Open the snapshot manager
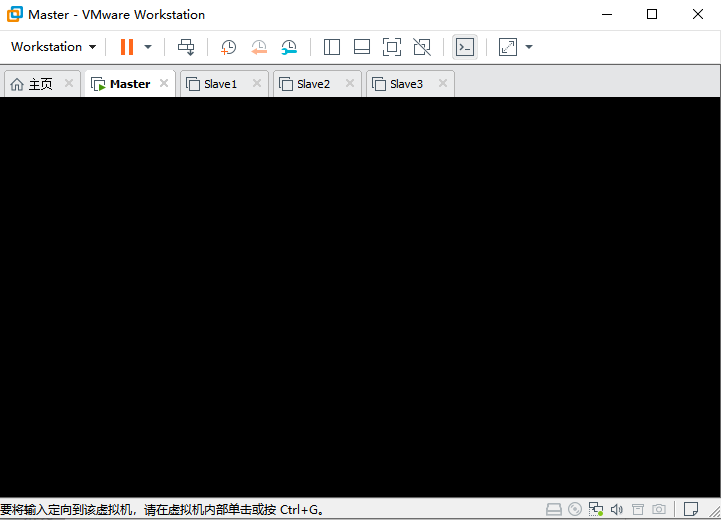This screenshot has height=521, width=722. click(x=289, y=47)
